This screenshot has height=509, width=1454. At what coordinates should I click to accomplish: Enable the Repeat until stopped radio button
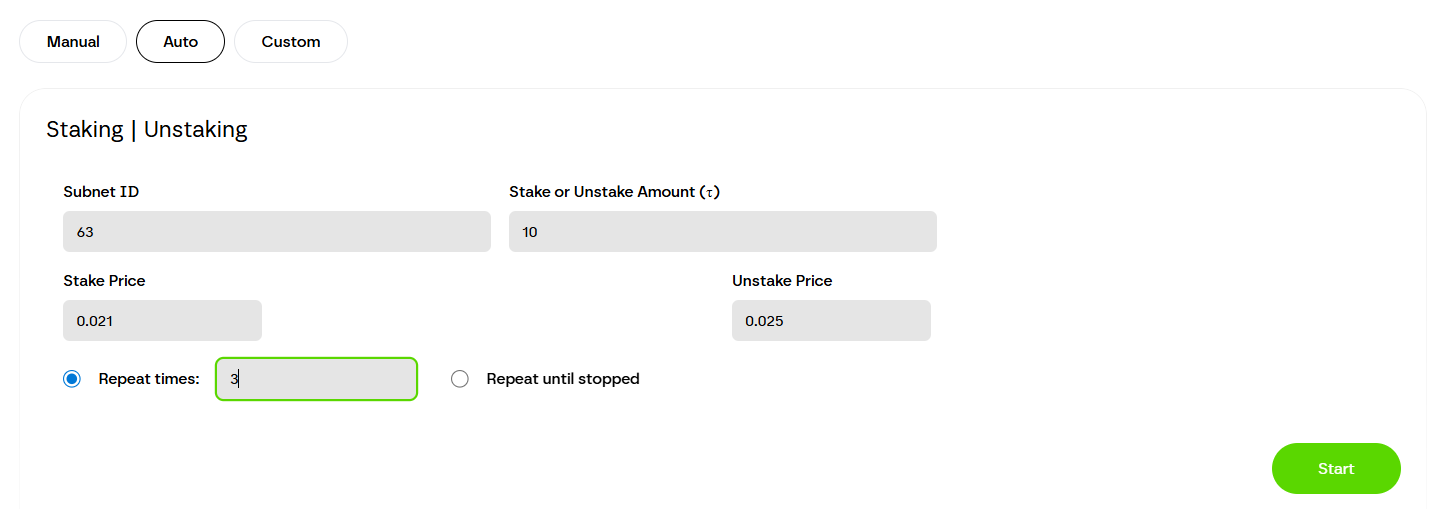click(x=460, y=379)
